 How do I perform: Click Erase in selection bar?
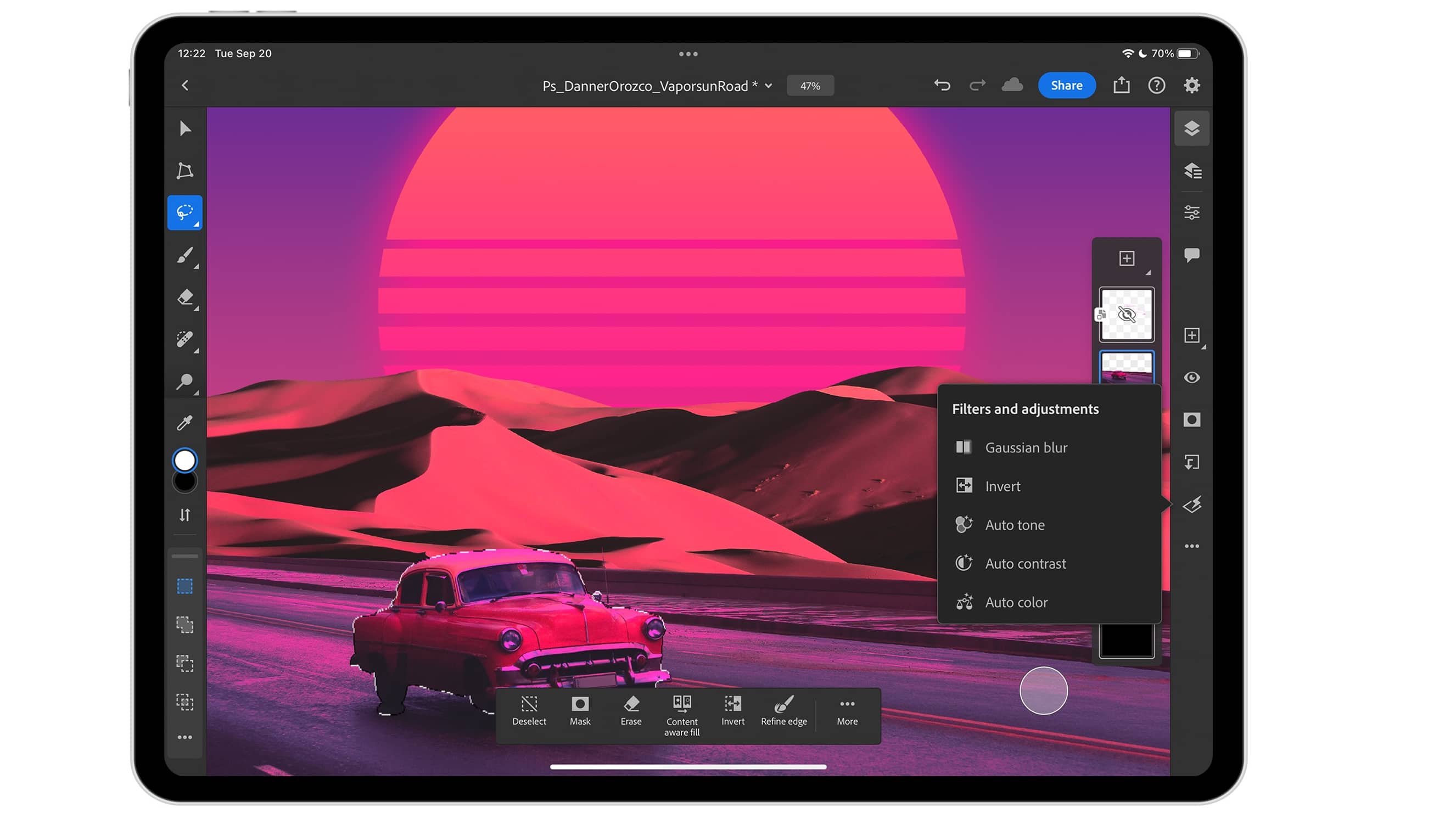click(x=631, y=711)
